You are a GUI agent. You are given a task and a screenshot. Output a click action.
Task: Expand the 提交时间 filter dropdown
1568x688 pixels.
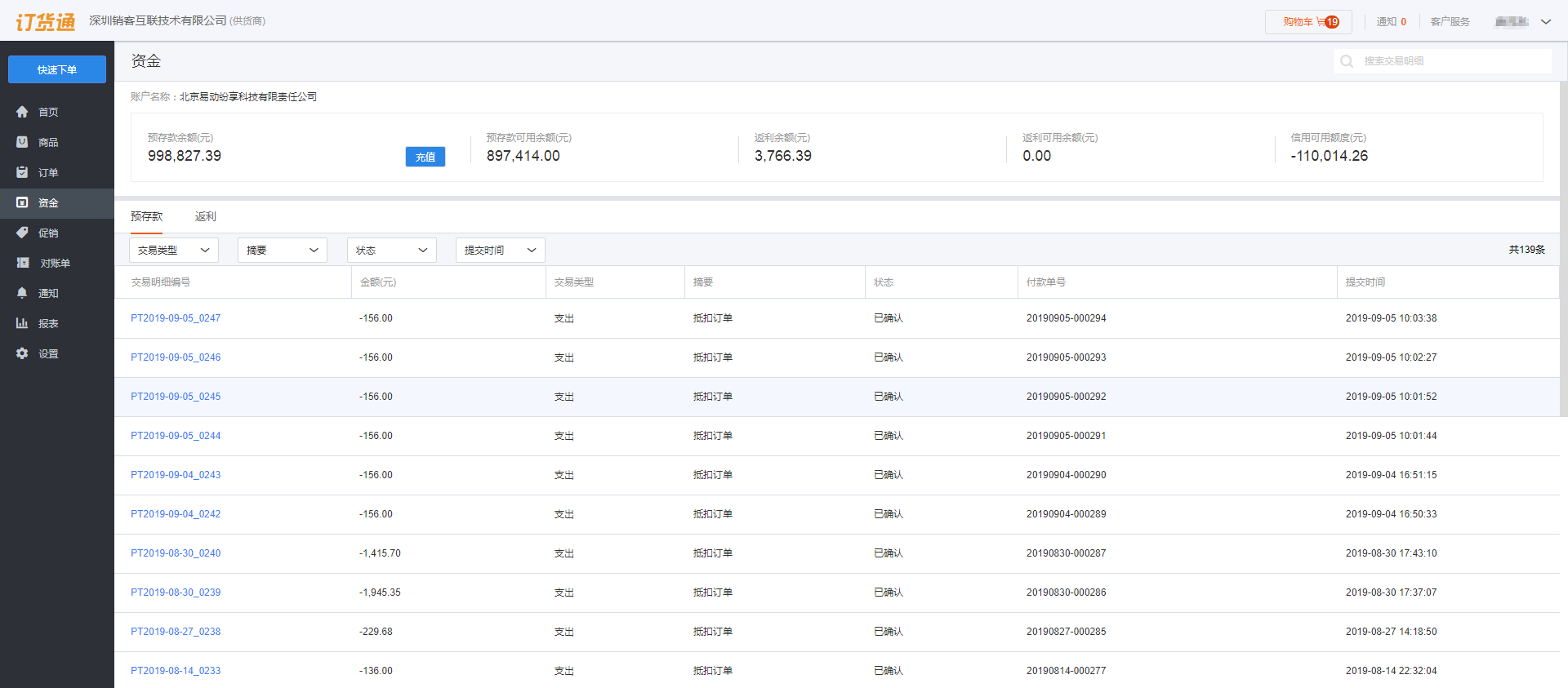pos(501,250)
